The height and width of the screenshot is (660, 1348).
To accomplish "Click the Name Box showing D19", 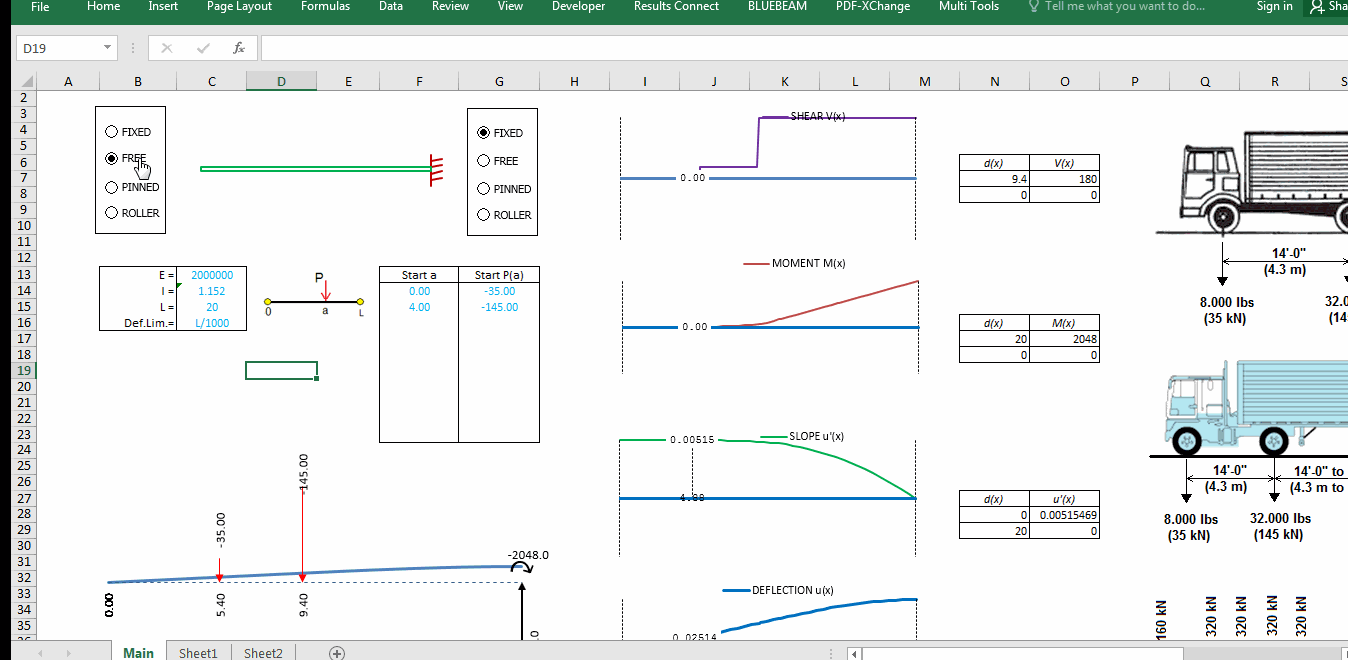I will pyautogui.click(x=58, y=48).
